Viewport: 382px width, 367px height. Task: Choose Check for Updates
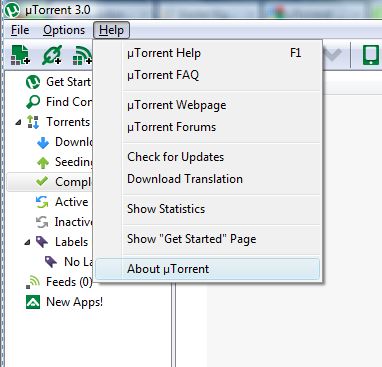207,157
